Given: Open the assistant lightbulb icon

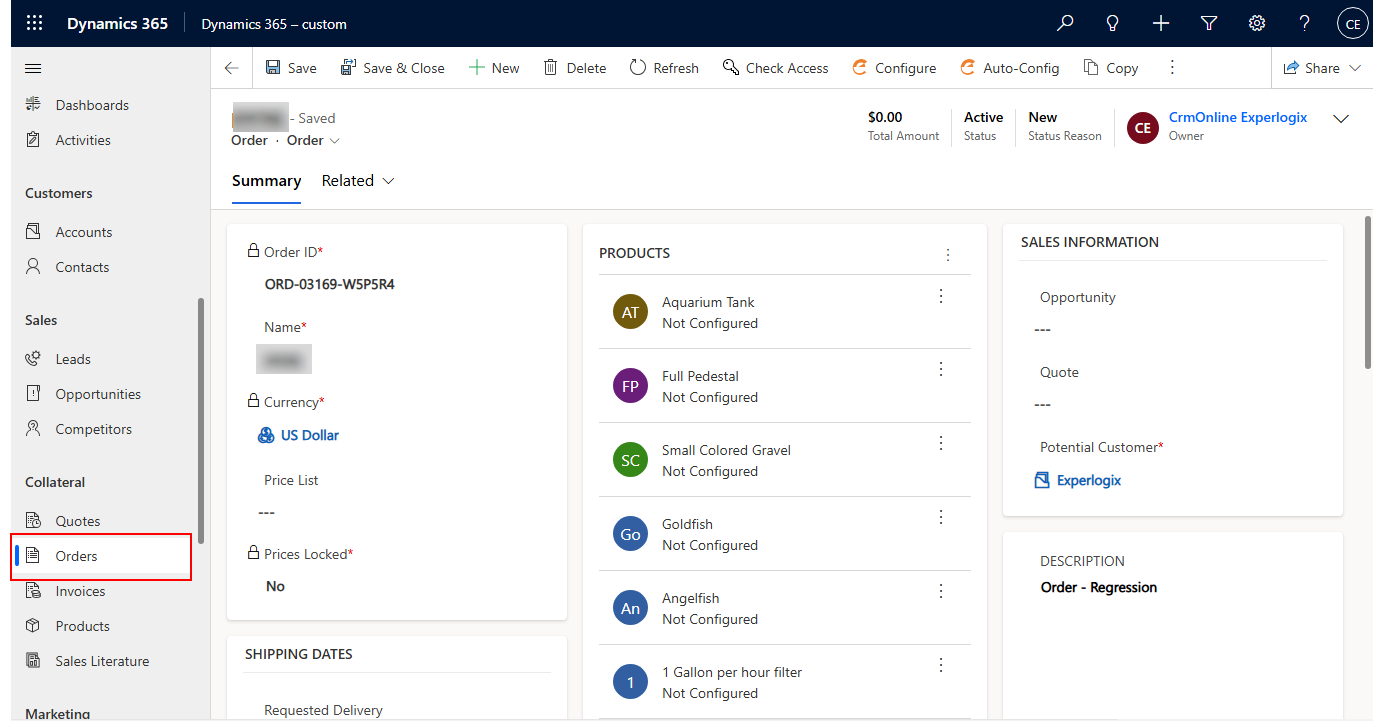Looking at the screenshot, I should click(x=1112, y=23).
